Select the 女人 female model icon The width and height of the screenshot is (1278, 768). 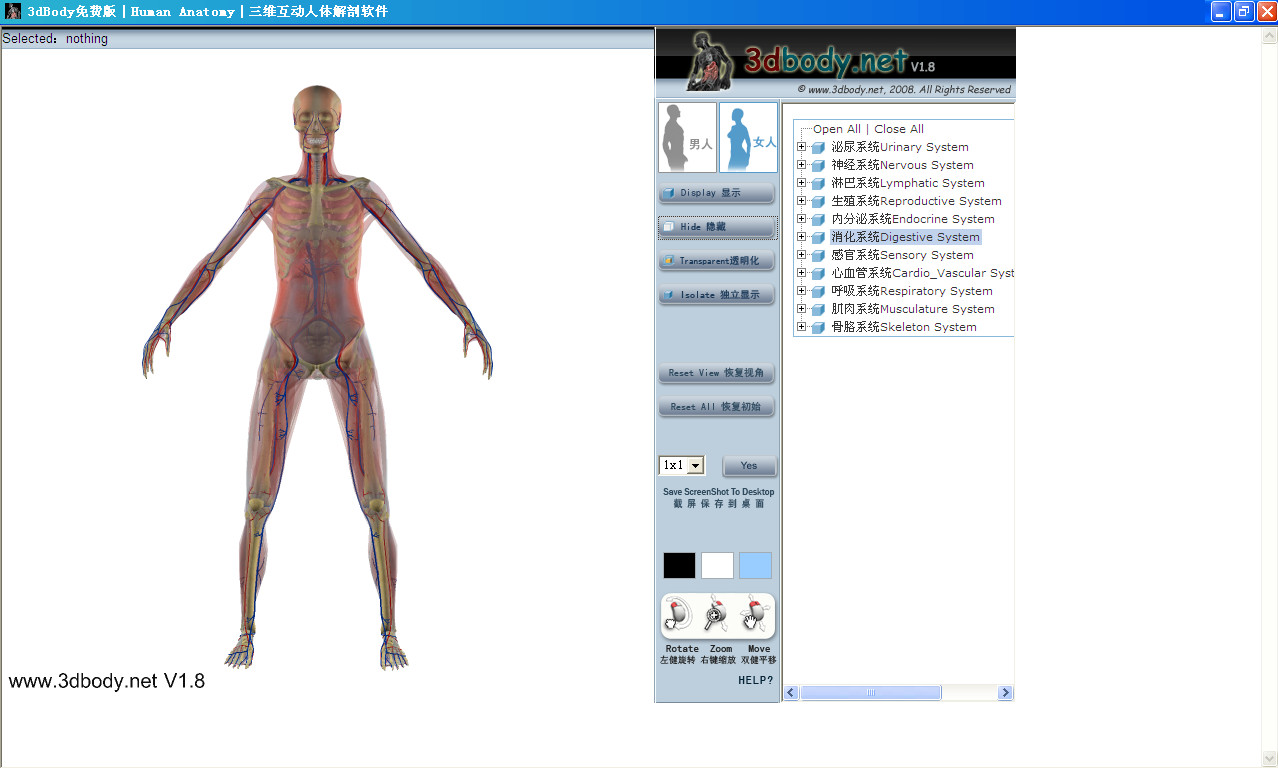[748, 136]
